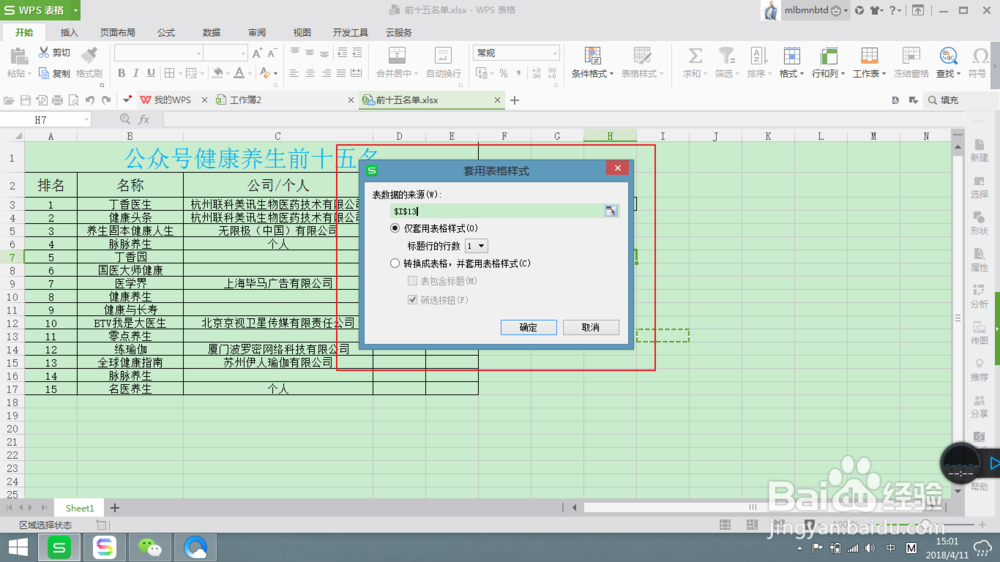Expand the Sum (求和) dropdown arrow
This screenshot has width=1000, height=562.
coord(706,74)
